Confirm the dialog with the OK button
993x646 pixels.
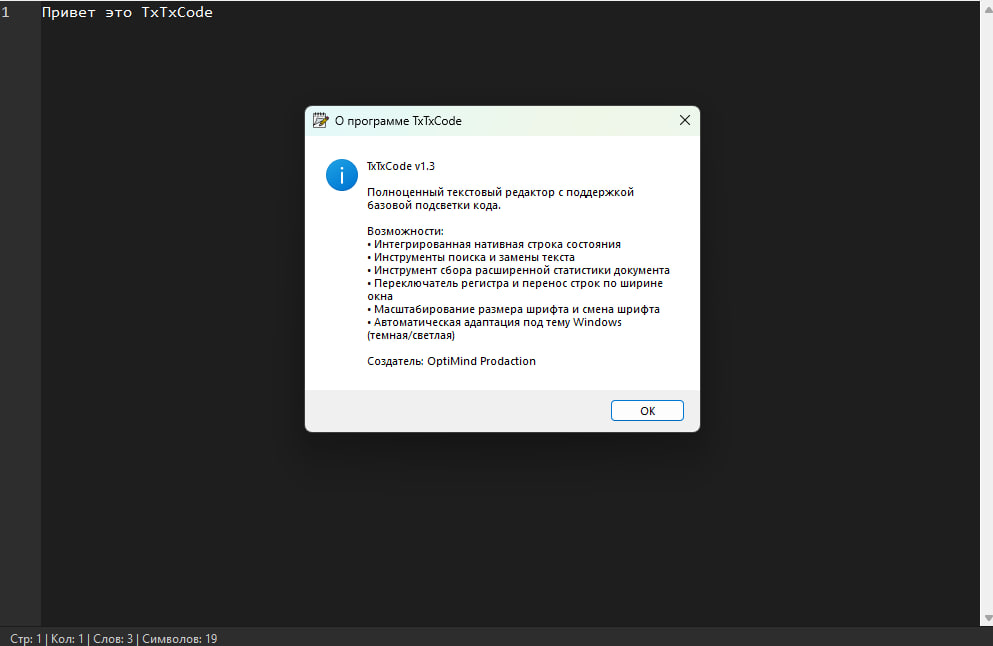point(647,410)
